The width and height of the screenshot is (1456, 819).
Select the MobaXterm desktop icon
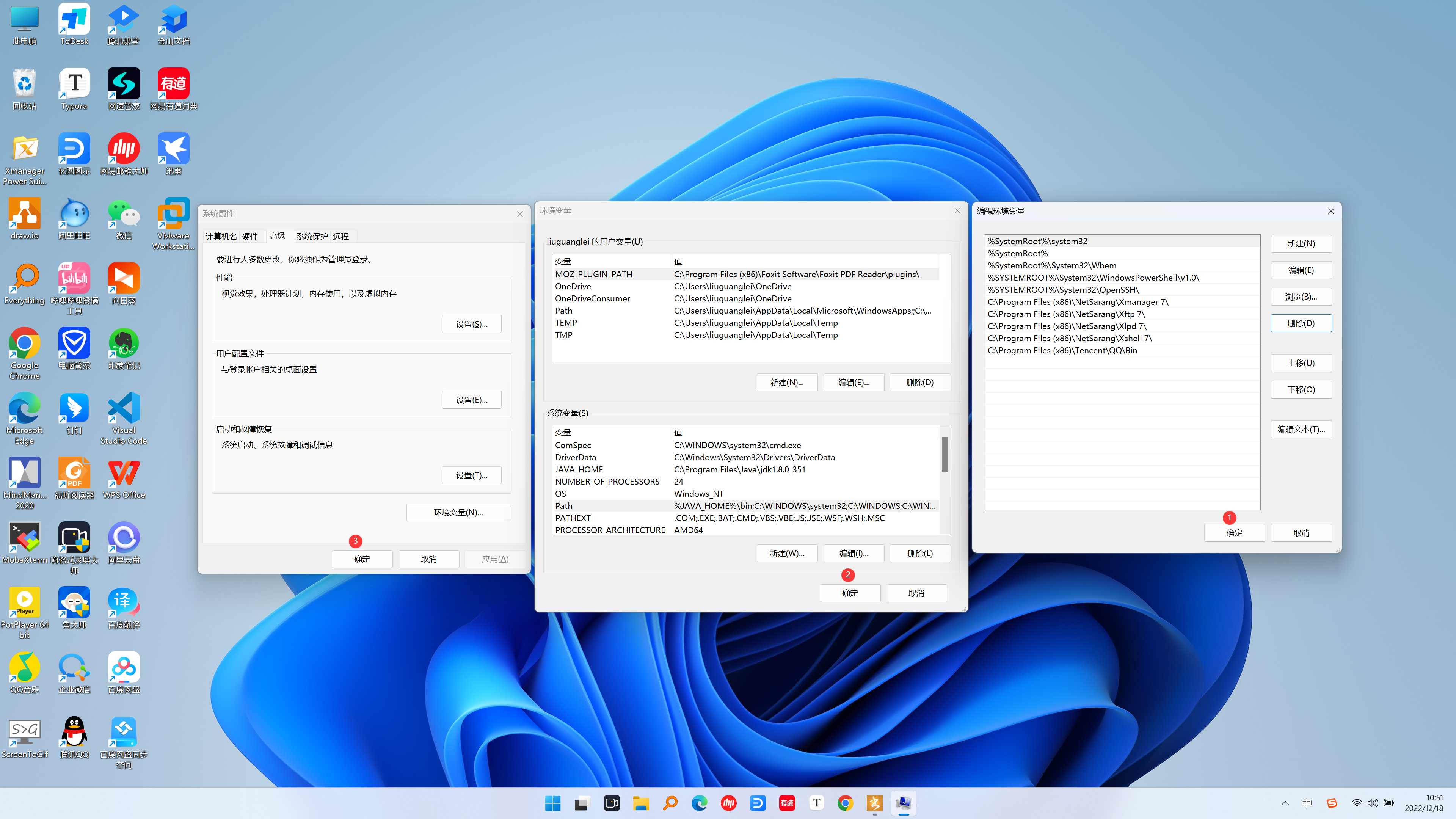pyautogui.click(x=24, y=543)
